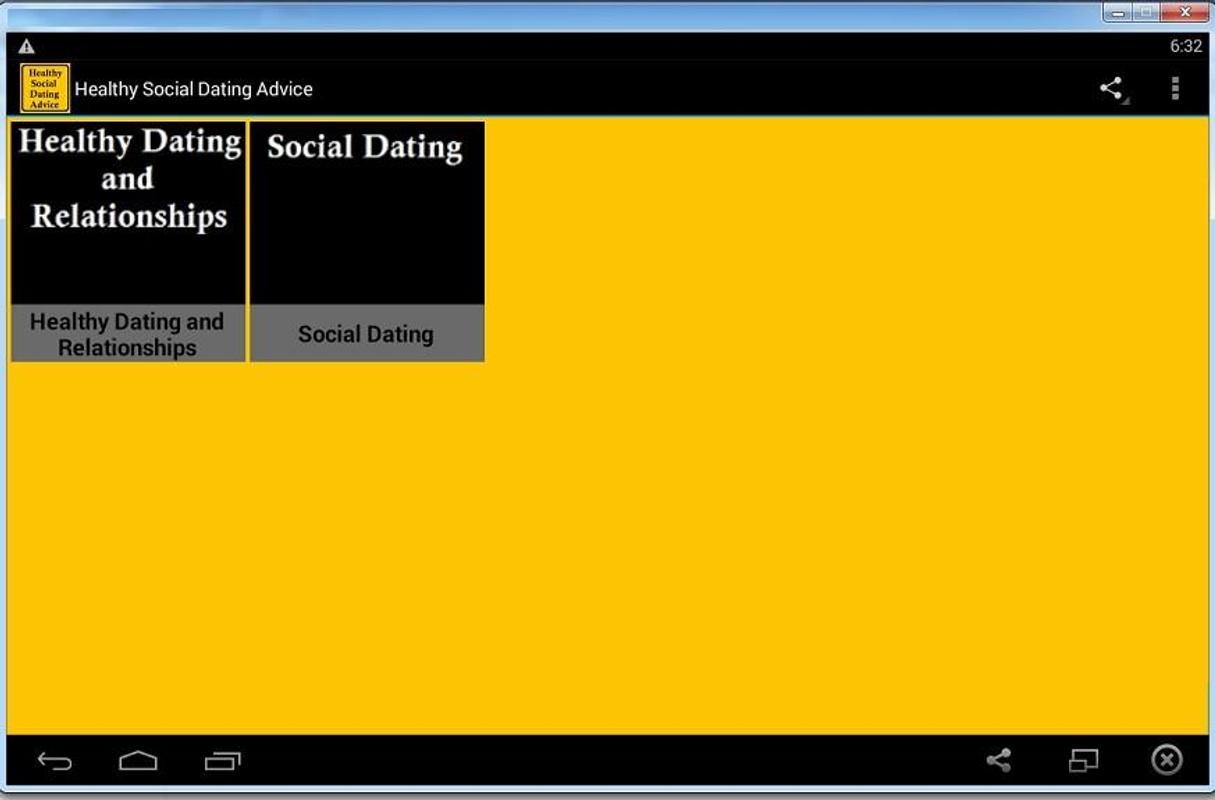1215x800 pixels.
Task: Maximize the emulator window
Action: pyautogui.click(x=1146, y=13)
